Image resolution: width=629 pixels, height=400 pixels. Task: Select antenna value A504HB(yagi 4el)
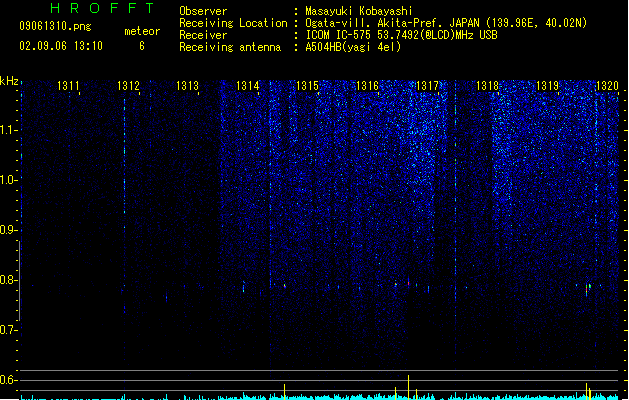[353, 47]
